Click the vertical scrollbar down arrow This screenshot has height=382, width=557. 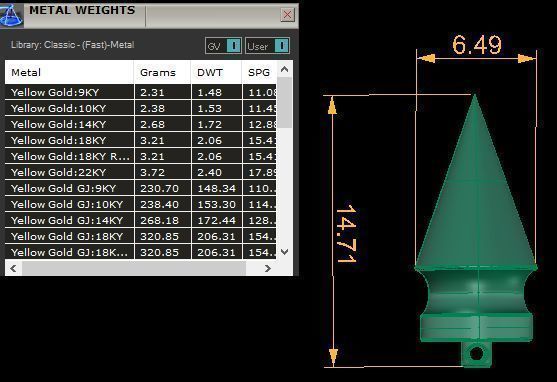[284, 252]
